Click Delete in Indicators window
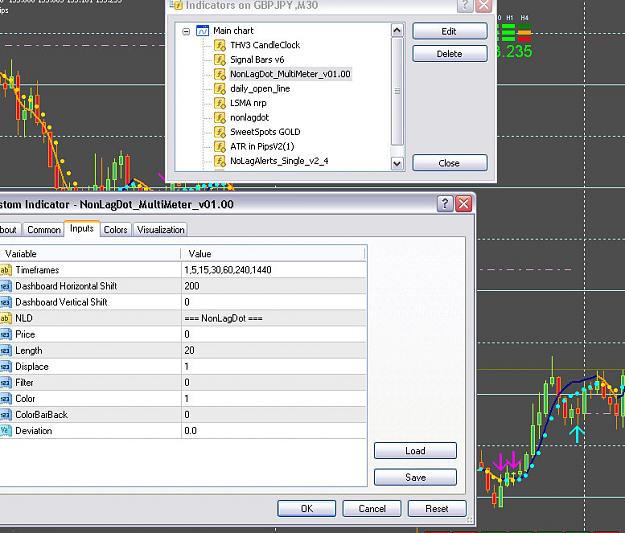625x533 pixels. pos(450,53)
